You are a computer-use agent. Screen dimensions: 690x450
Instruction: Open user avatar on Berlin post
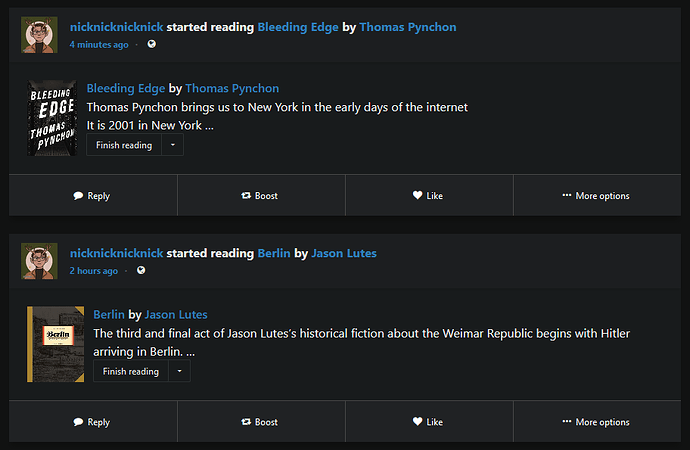click(40, 261)
